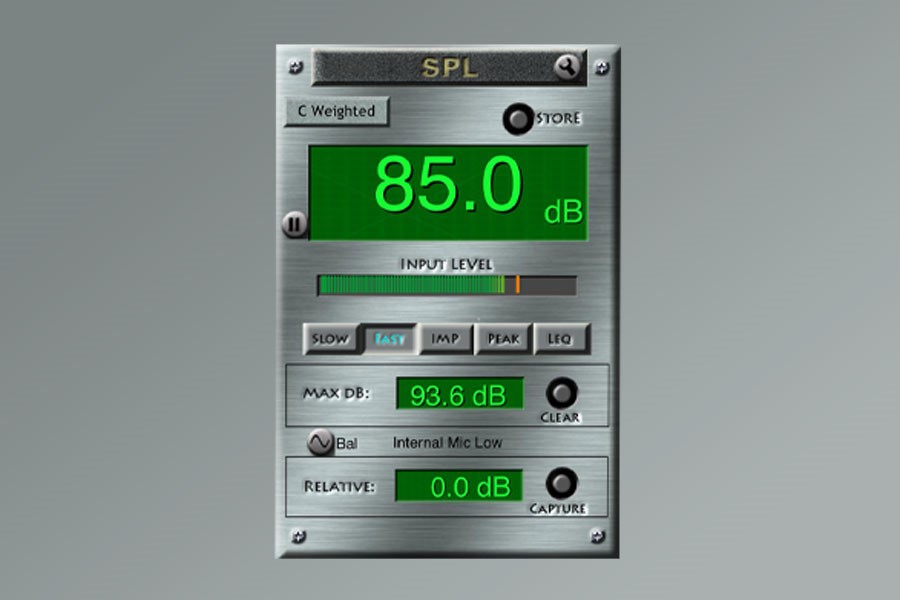Click the Store round button
The image size is (900, 600).
pos(518,119)
